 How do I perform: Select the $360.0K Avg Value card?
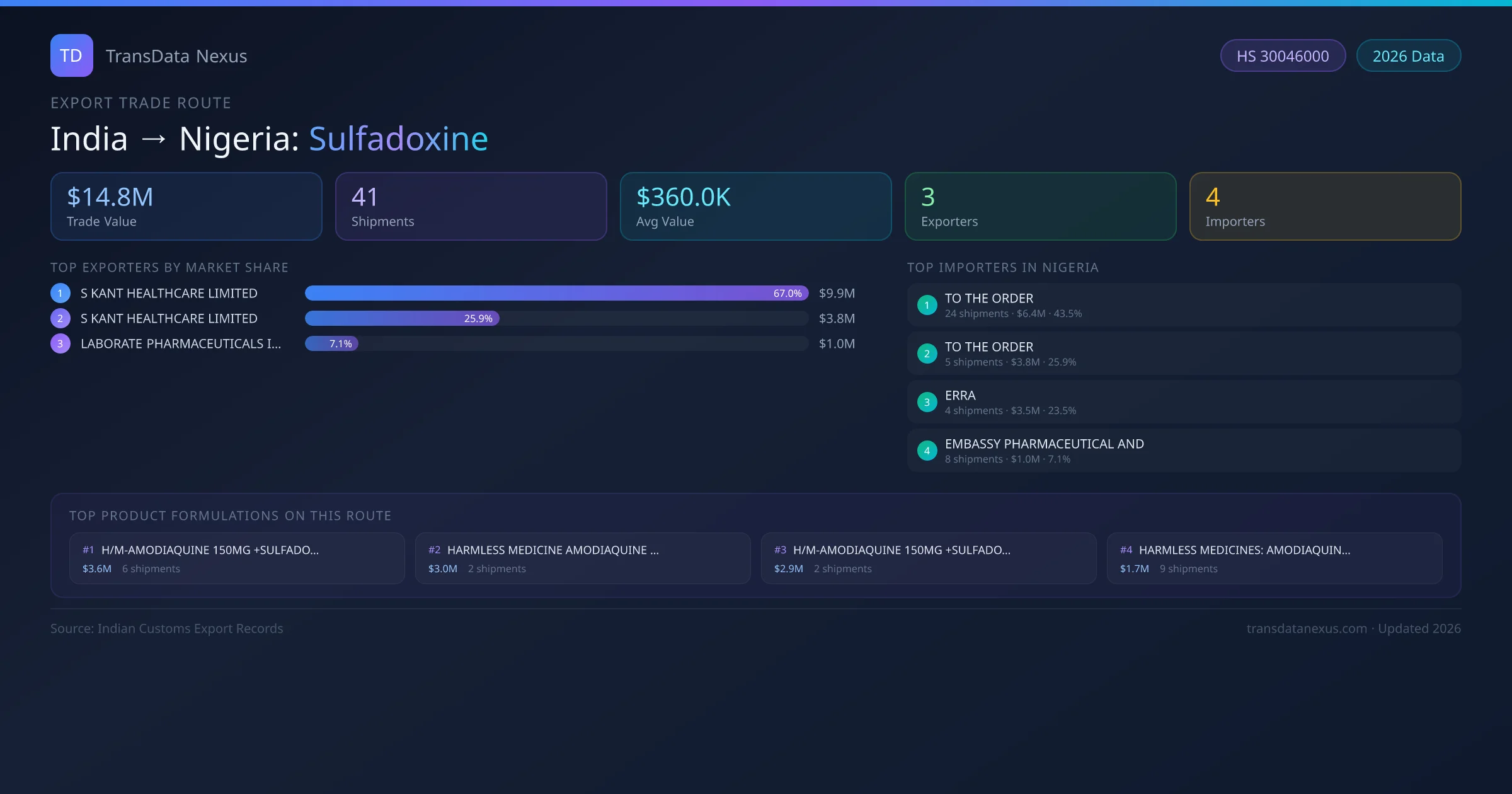tap(755, 207)
